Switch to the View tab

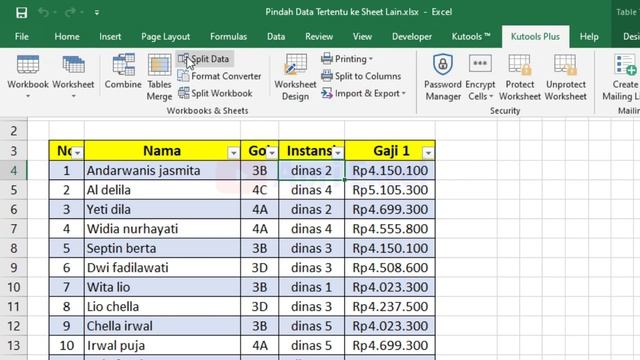coord(362,36)
